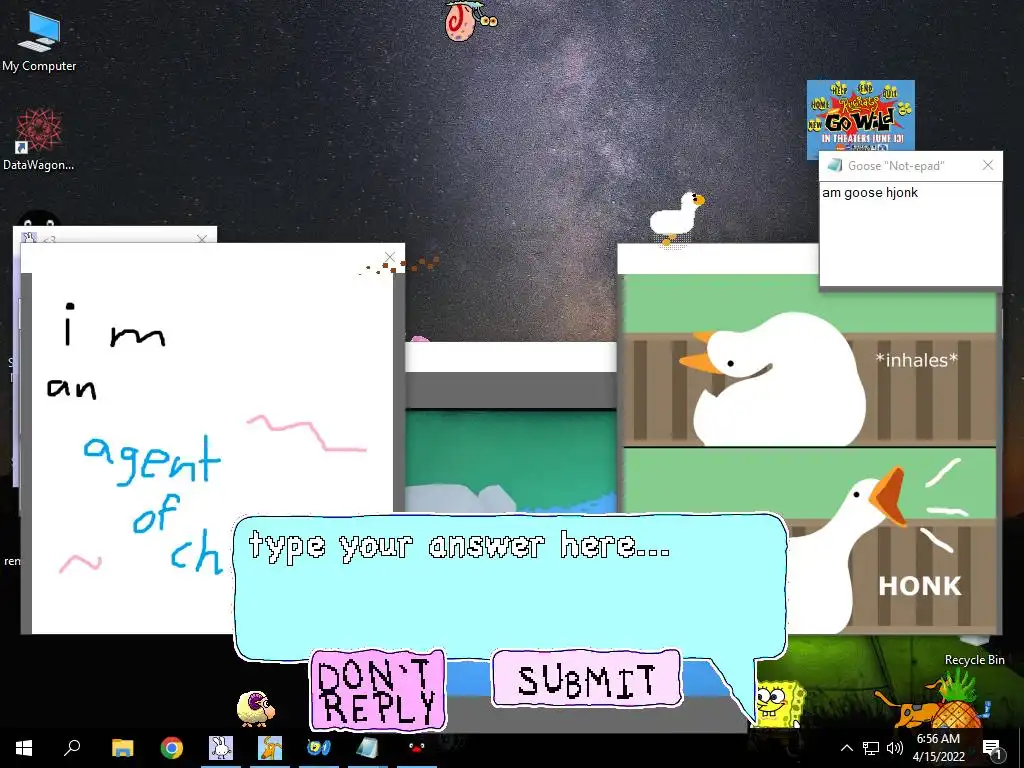Screen dimensions: 1024x768
Task: Launch Google Chrome from taskbar
Action: [x=172, y=748]
